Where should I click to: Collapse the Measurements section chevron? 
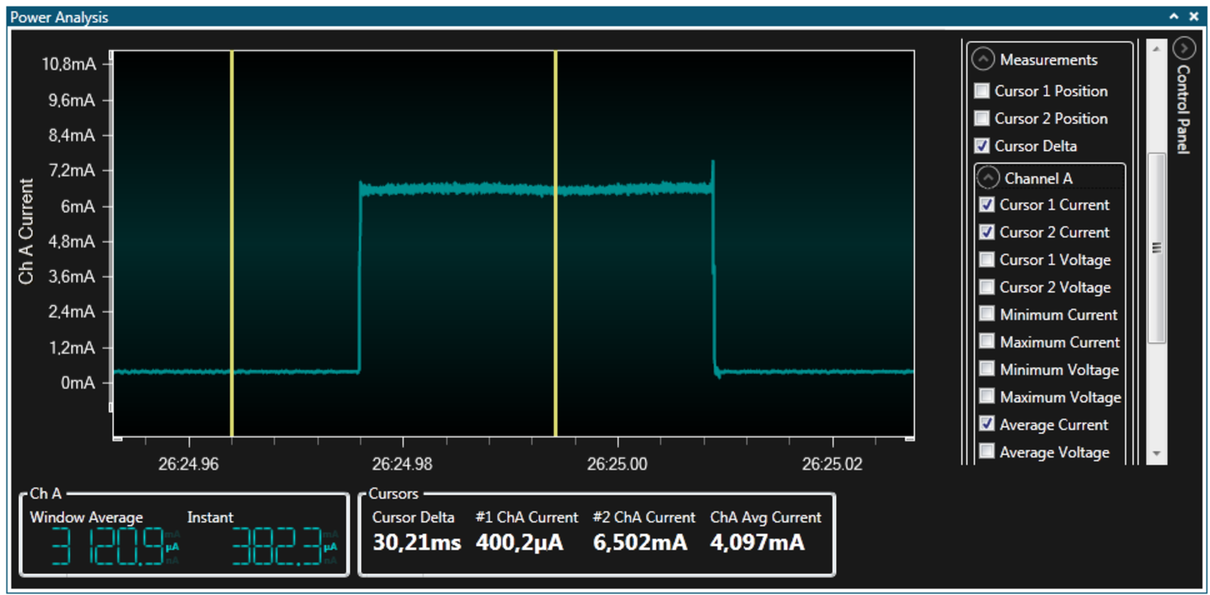point(984,59)
